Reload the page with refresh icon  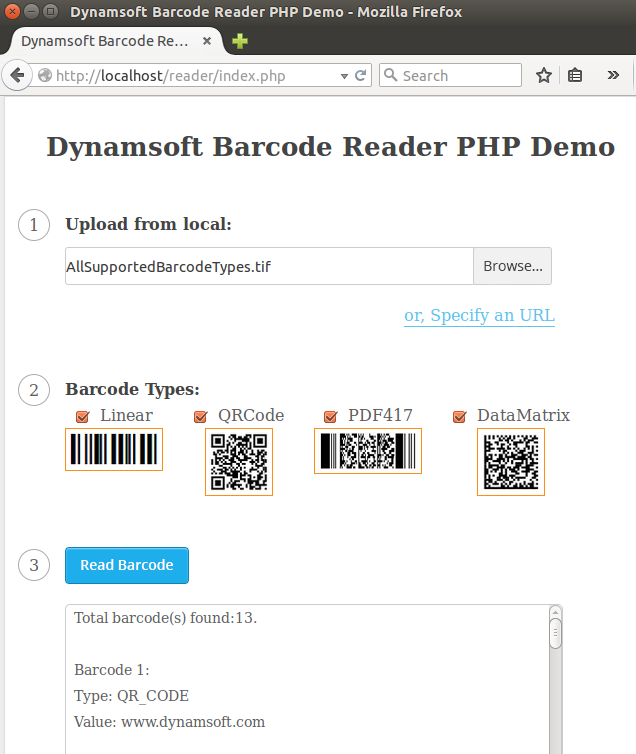click(x=361, y=75)
